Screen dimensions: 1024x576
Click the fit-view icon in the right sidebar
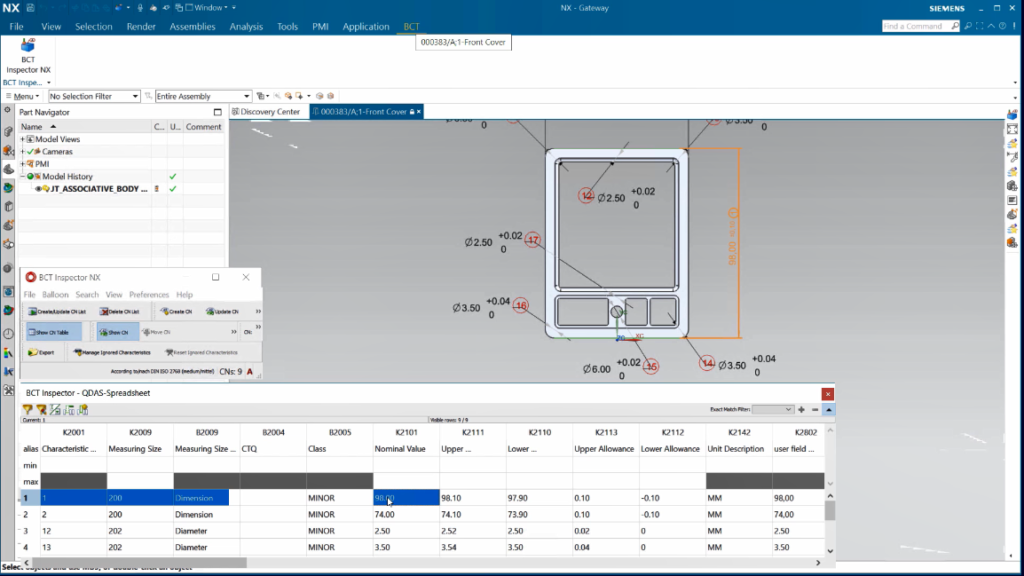click(x=1012, y=129)
